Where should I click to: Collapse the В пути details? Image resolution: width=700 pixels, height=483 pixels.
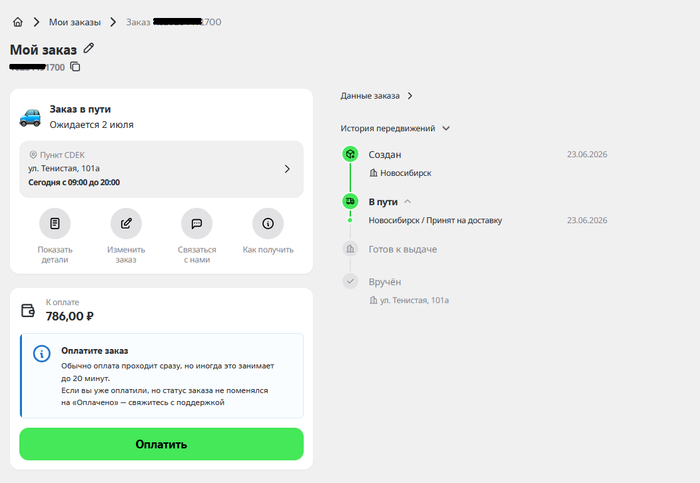tap(407, 202)
